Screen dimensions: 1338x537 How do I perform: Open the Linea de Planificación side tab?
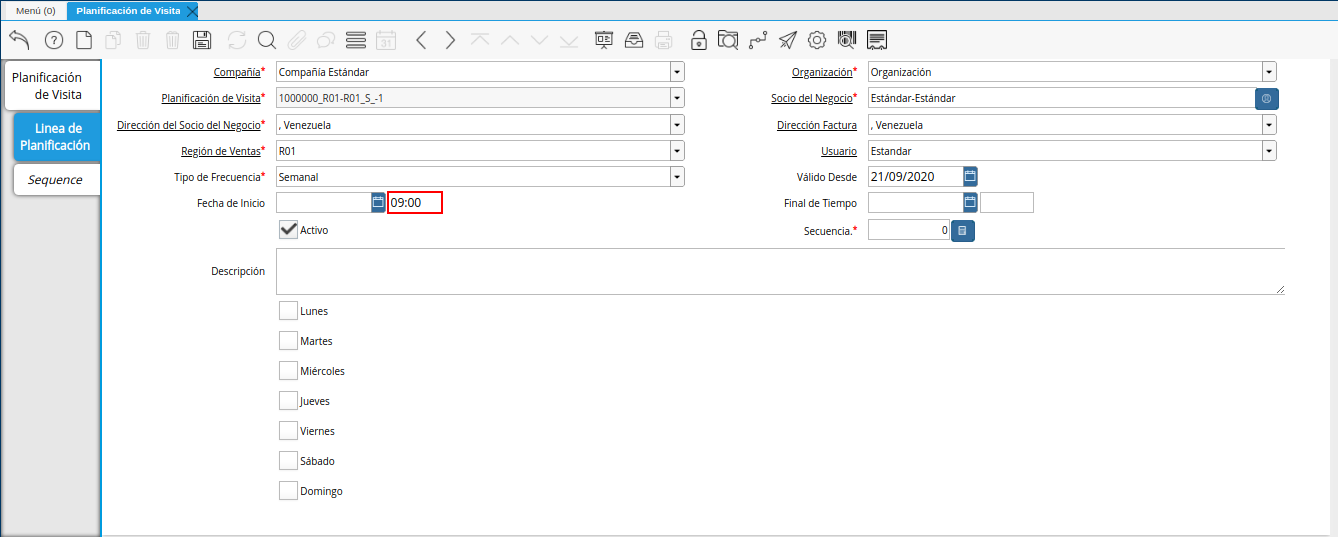click(57, 137)
